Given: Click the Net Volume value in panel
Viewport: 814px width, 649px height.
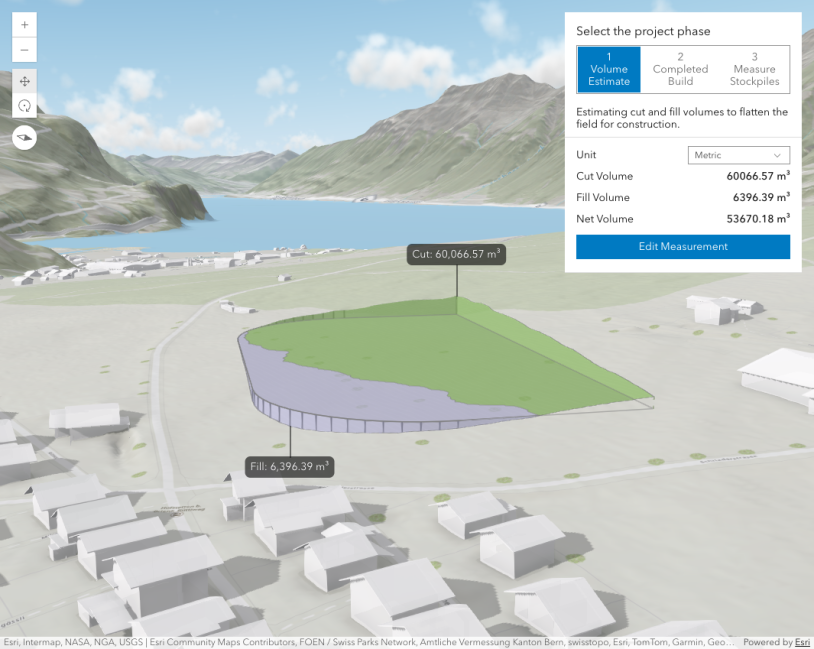Looking at the screenshot, I should click(x=758, y=219).
